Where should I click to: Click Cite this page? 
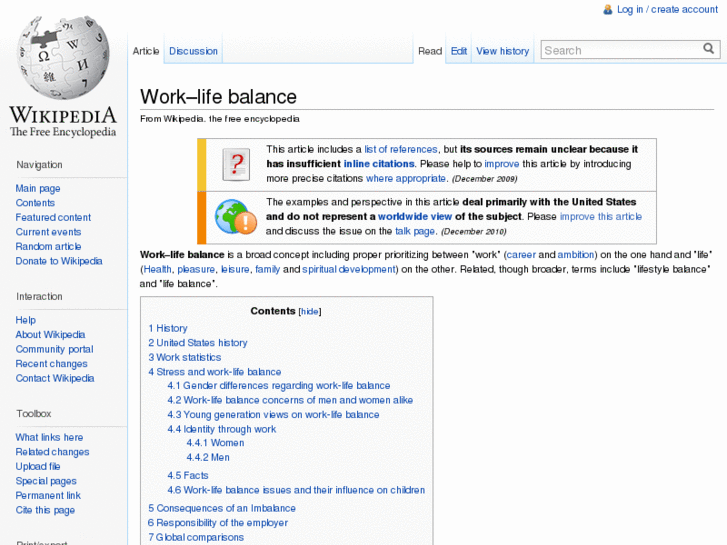[x=45, y=510]
